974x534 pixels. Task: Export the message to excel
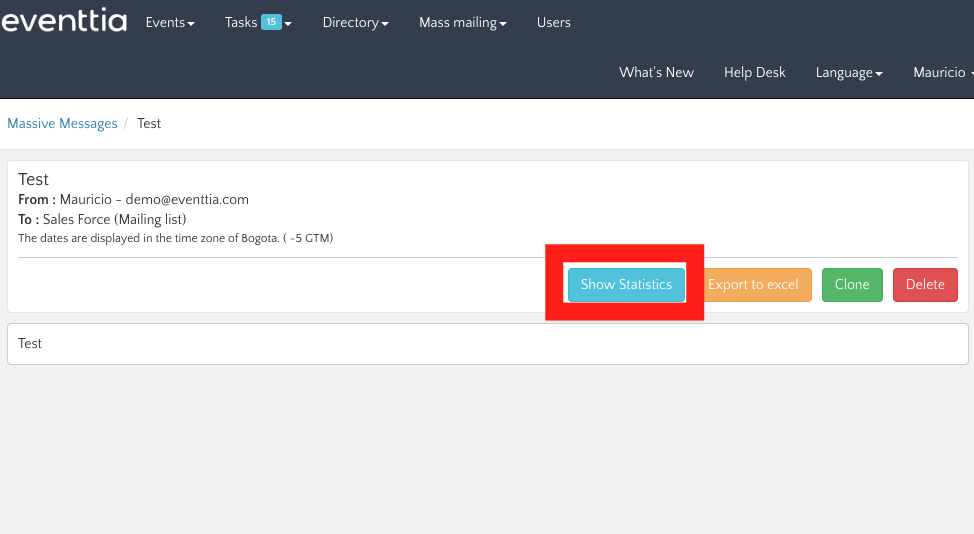753,285
